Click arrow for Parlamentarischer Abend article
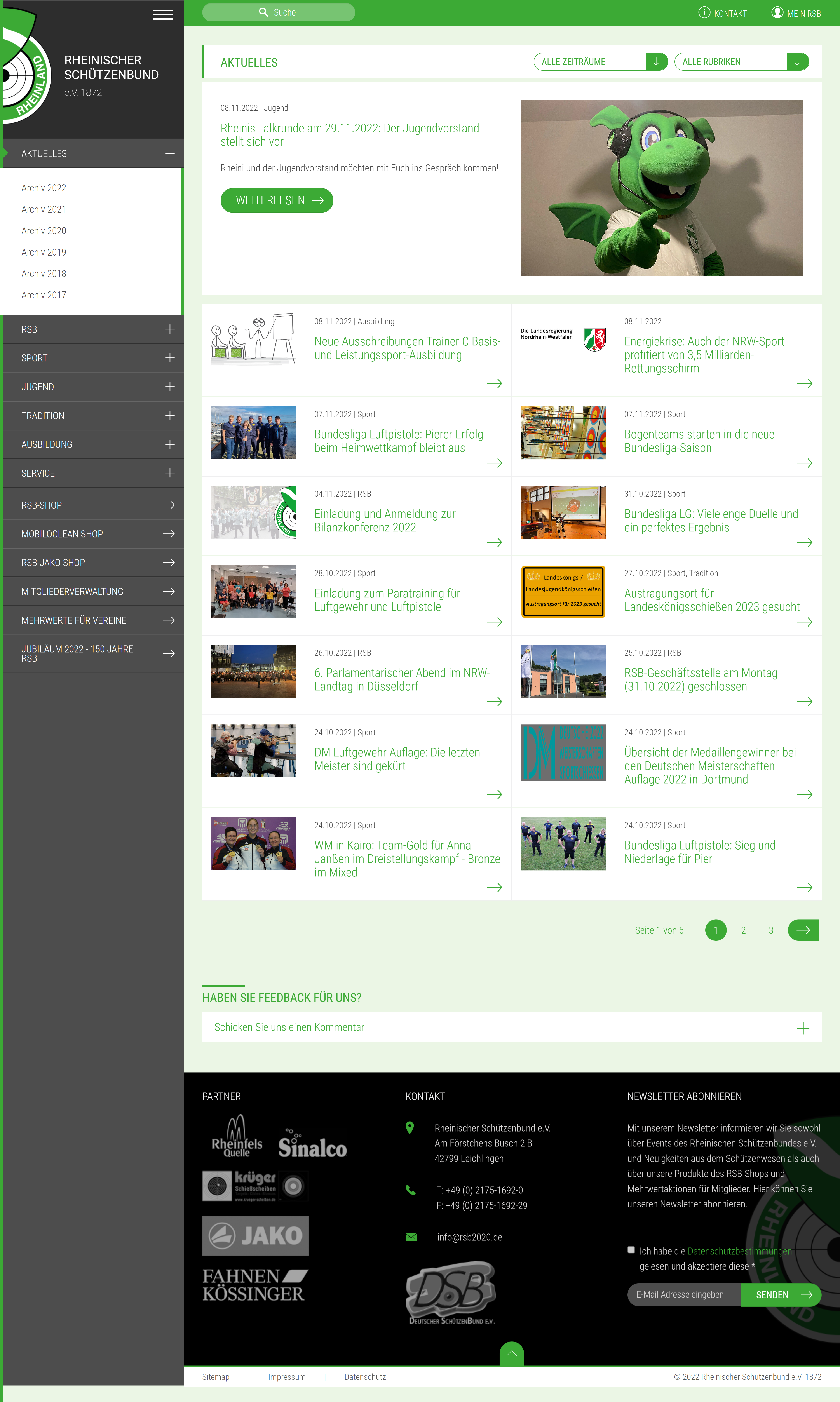Viewport: 840px width, 1402px height. point(494,701)
